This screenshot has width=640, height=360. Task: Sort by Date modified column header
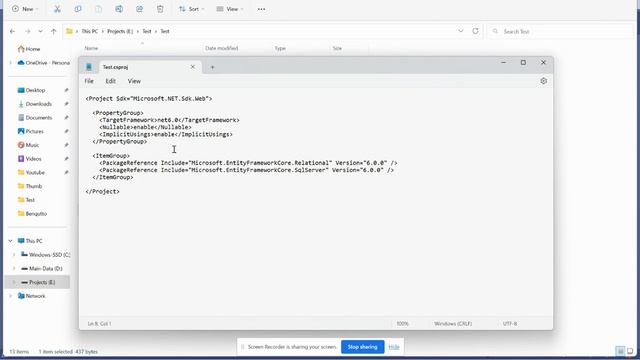tap(222, 48)
